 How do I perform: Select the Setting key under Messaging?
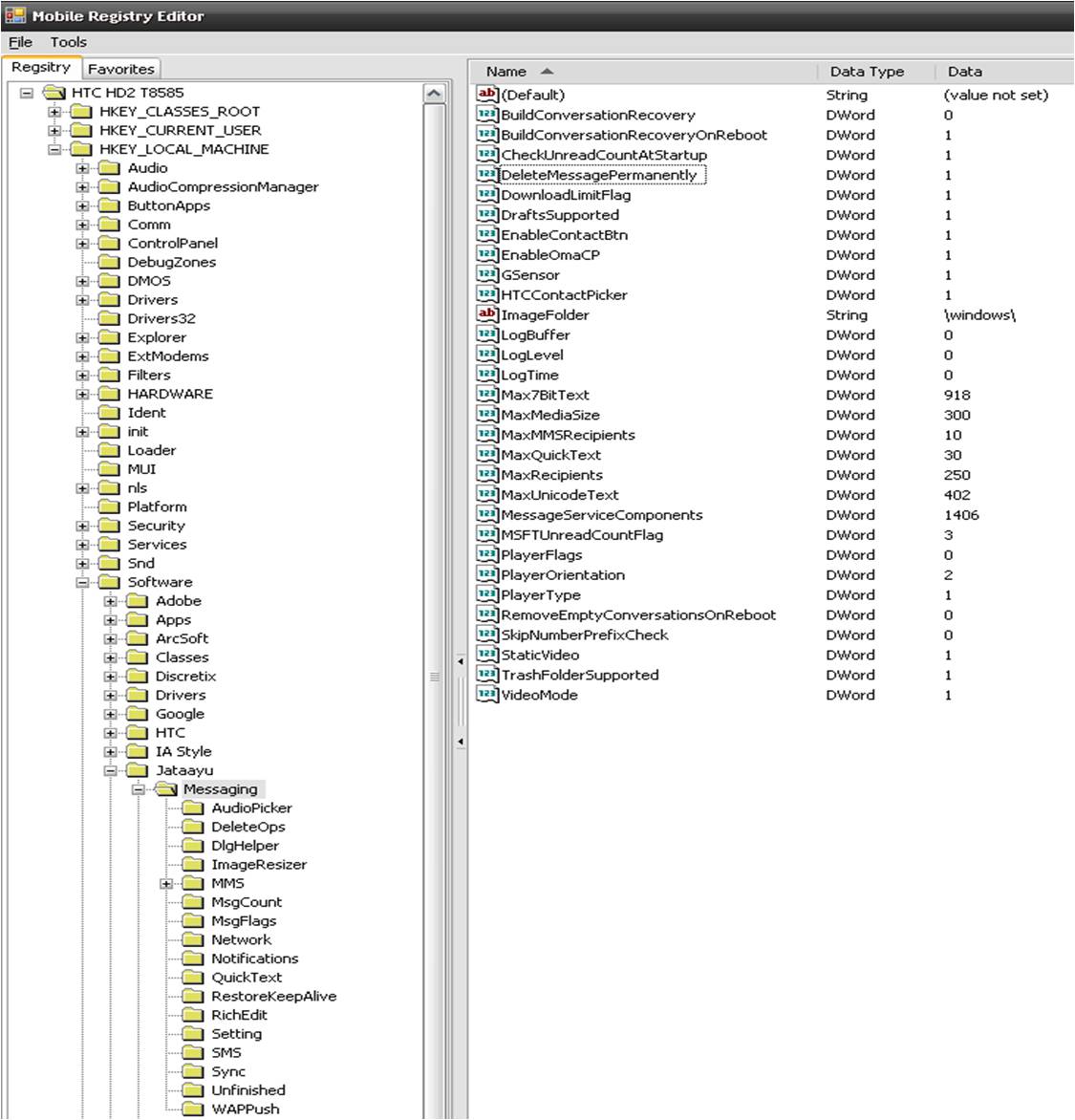point(236,1034)
